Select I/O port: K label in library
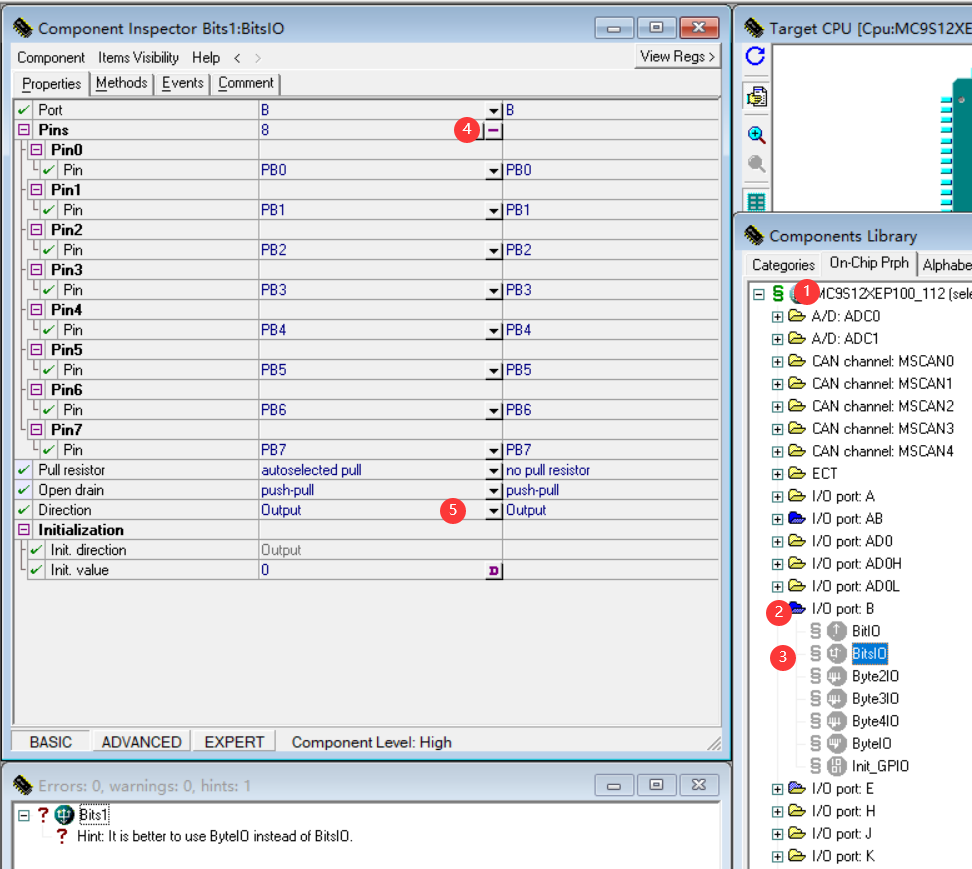The height and width of the screenshot is (869, 972). coord(843,857)
